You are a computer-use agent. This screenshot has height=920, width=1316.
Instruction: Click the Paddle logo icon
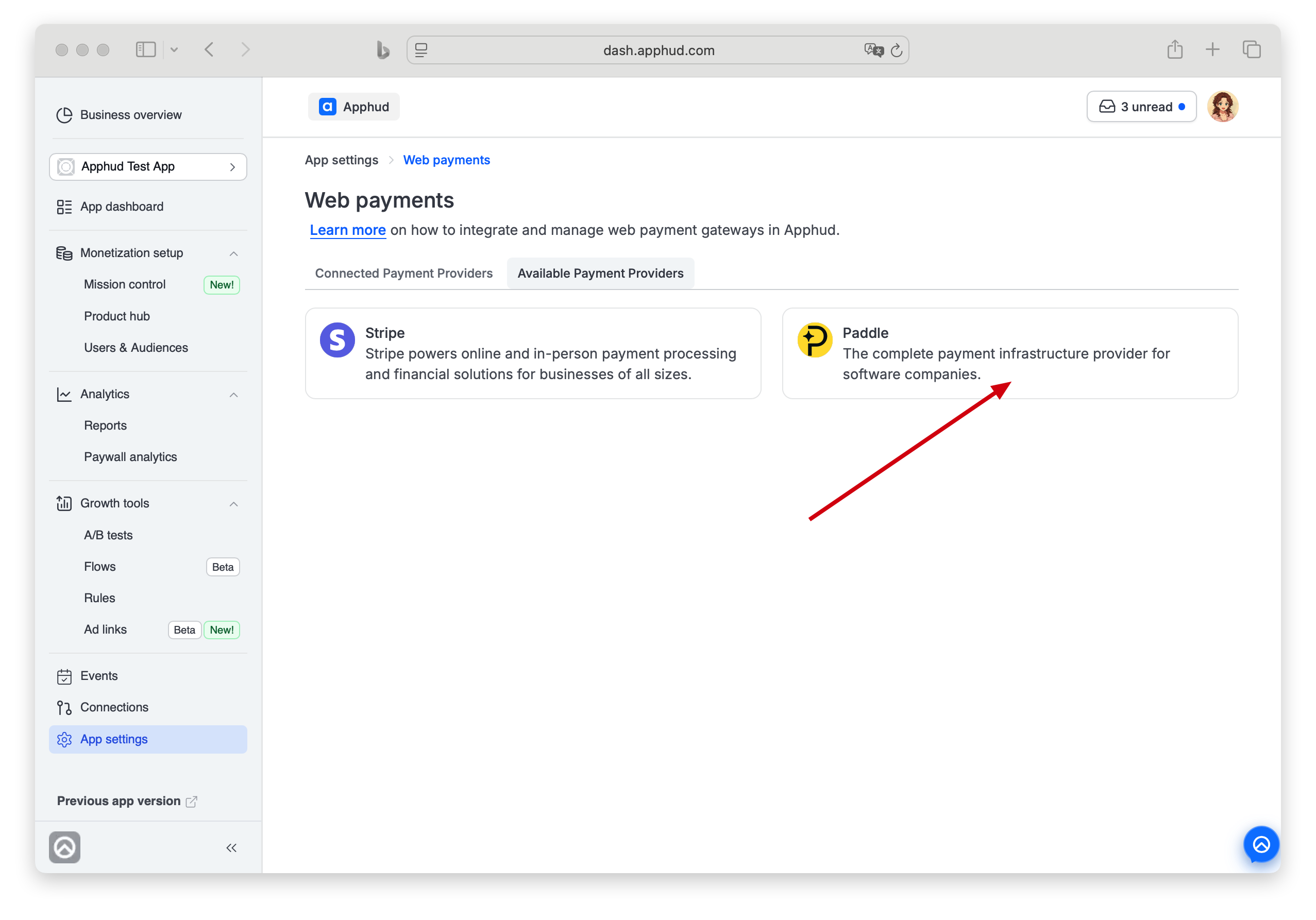tap(815, 339)
